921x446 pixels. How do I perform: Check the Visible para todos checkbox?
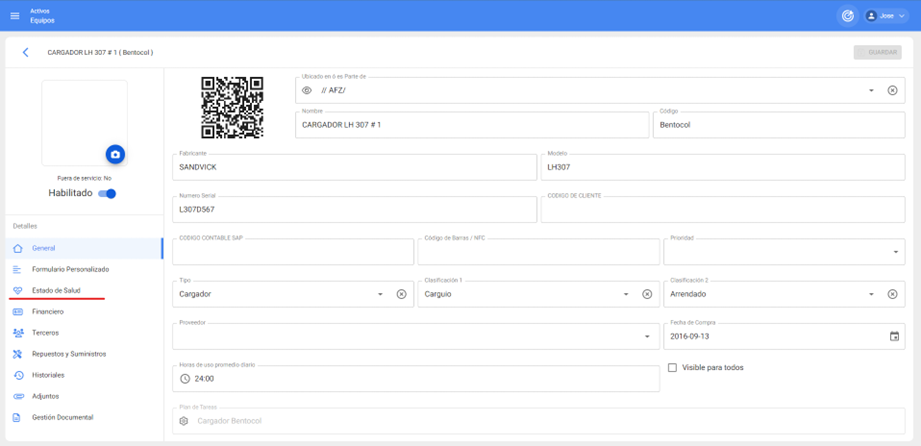point(673,368)
